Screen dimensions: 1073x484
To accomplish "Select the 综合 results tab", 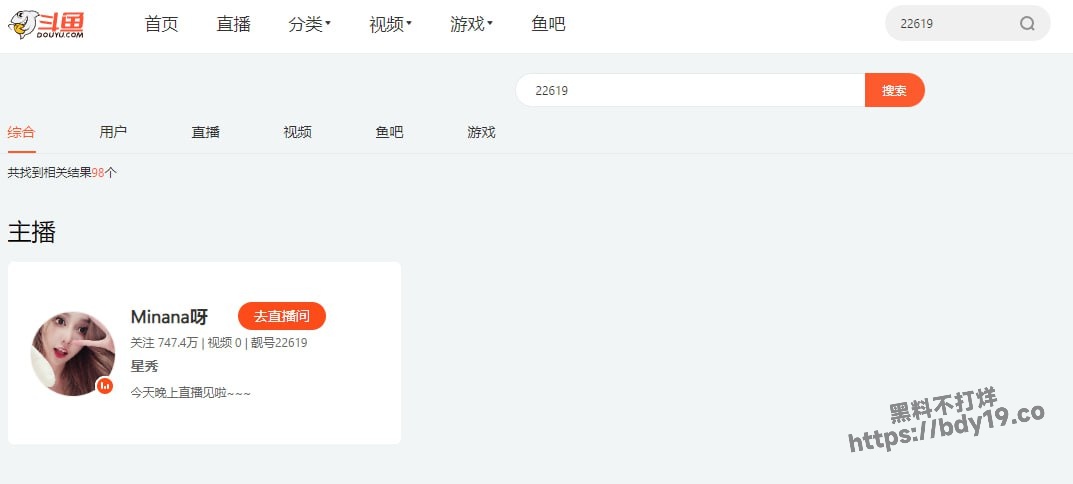I will click(x=21, y=132).
